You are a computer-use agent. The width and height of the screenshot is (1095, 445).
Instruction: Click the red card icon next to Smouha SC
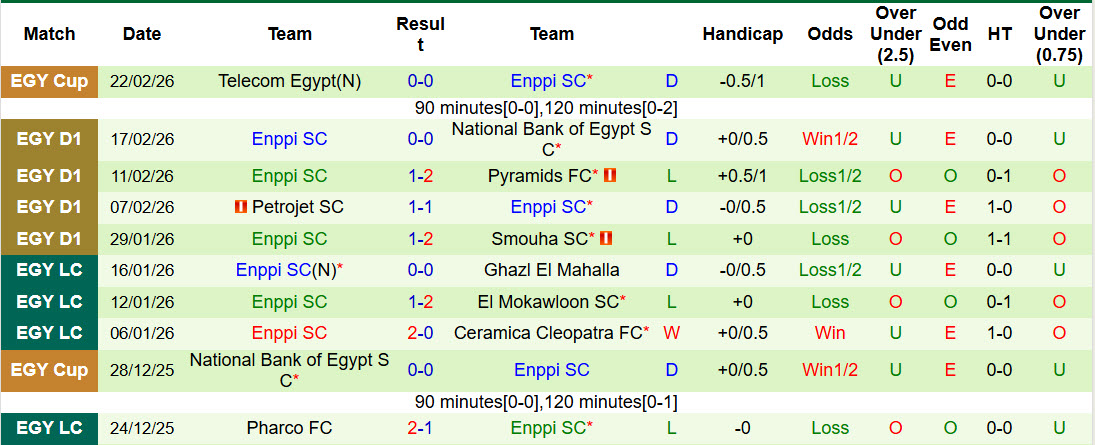[x=606, y=239]
